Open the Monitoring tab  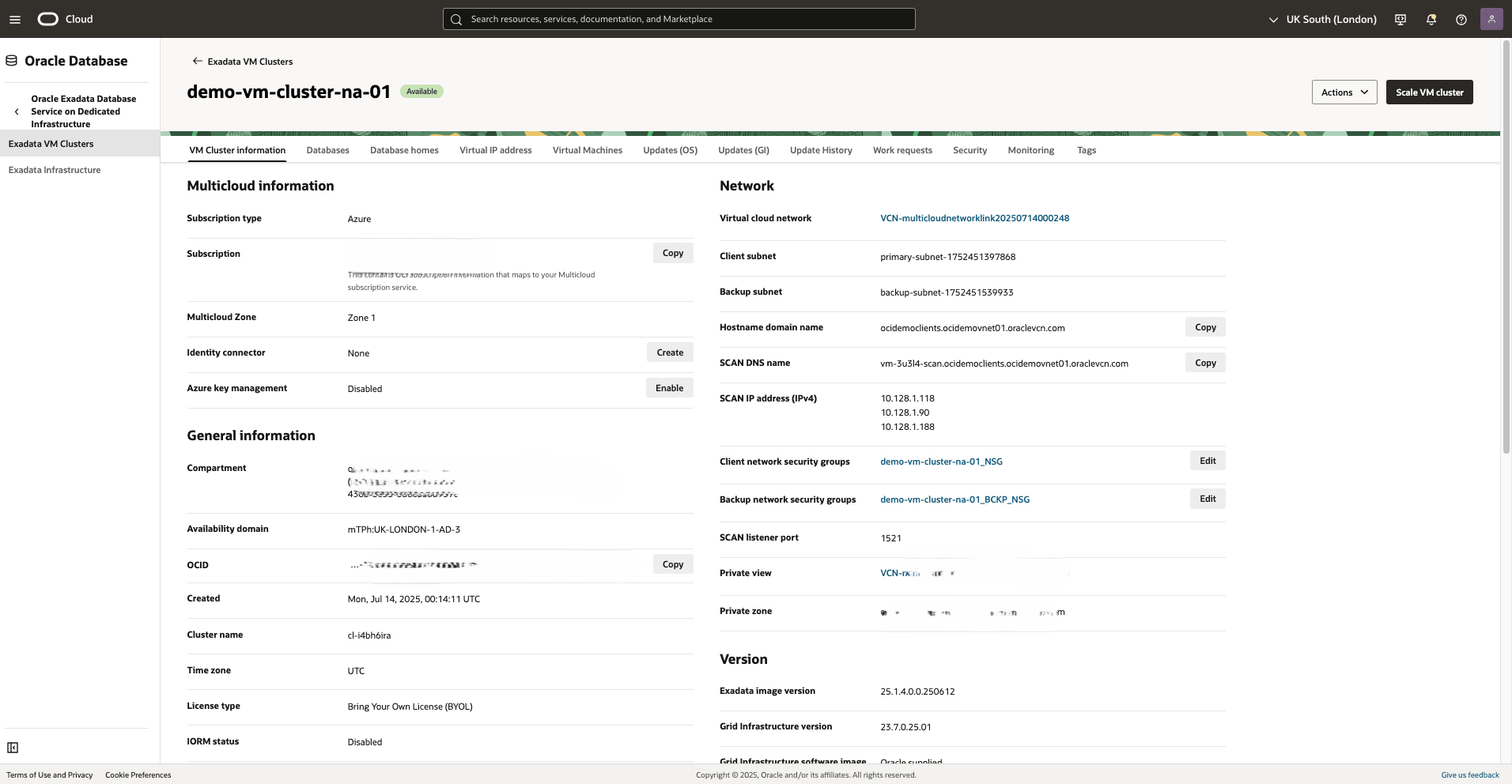pos(1030,150)
